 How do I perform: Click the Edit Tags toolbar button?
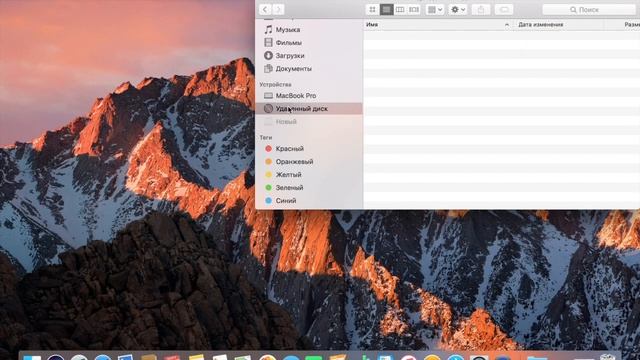click(504, 9)
